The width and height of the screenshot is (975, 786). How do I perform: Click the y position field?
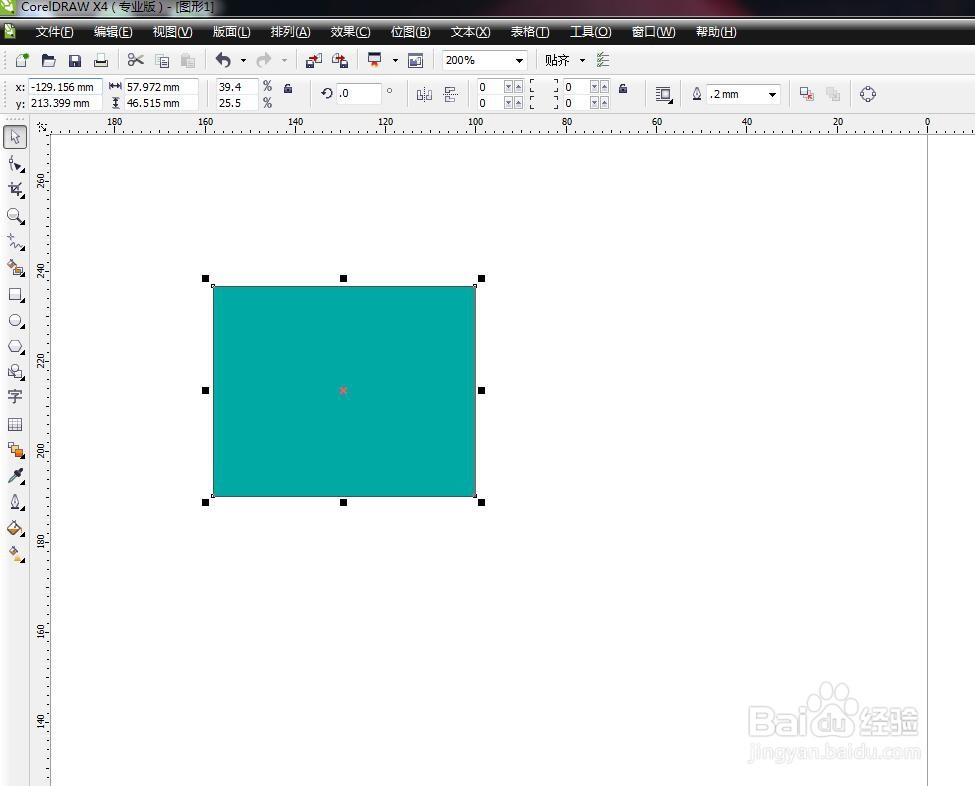click(x=65, y=103)
